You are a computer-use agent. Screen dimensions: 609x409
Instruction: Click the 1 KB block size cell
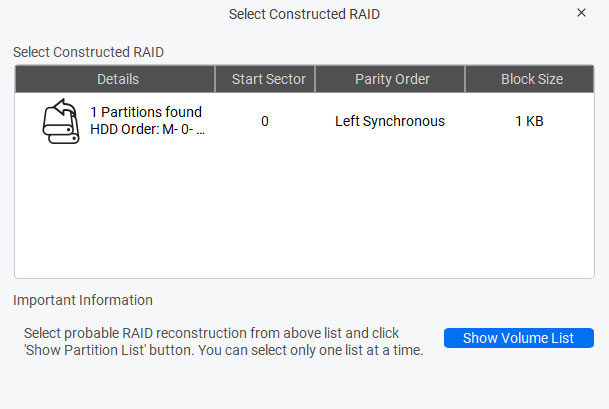pyautogui.click(x=529, y=121)
